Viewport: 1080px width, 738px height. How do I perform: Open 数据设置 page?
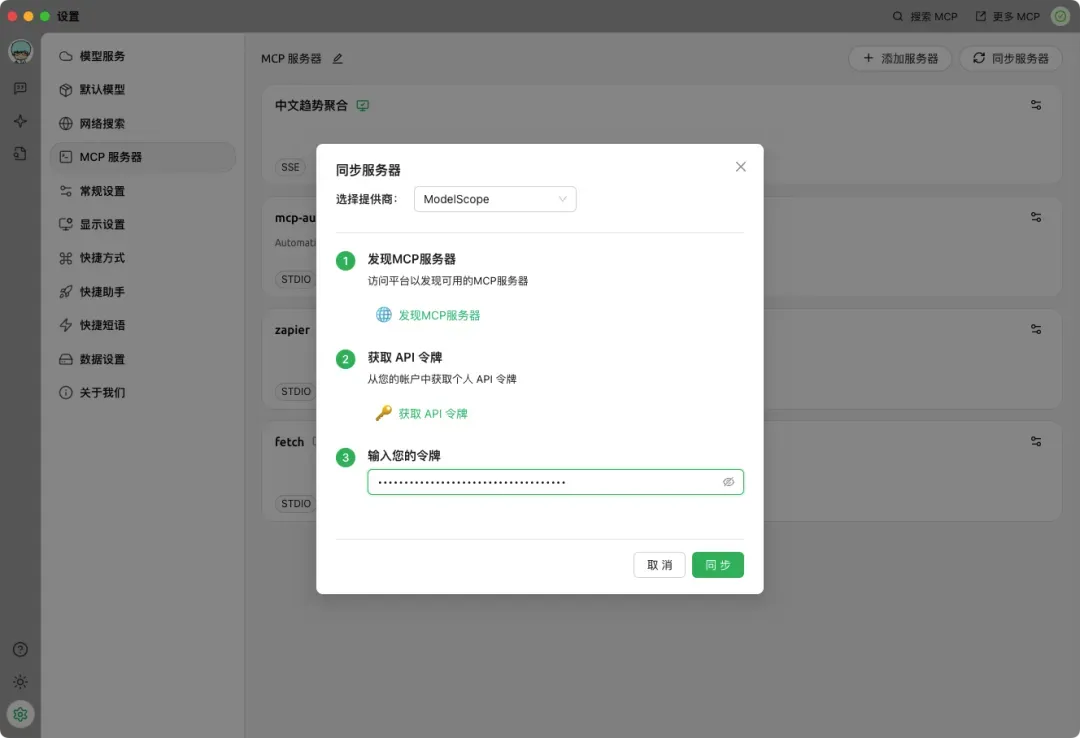[143, 359]
